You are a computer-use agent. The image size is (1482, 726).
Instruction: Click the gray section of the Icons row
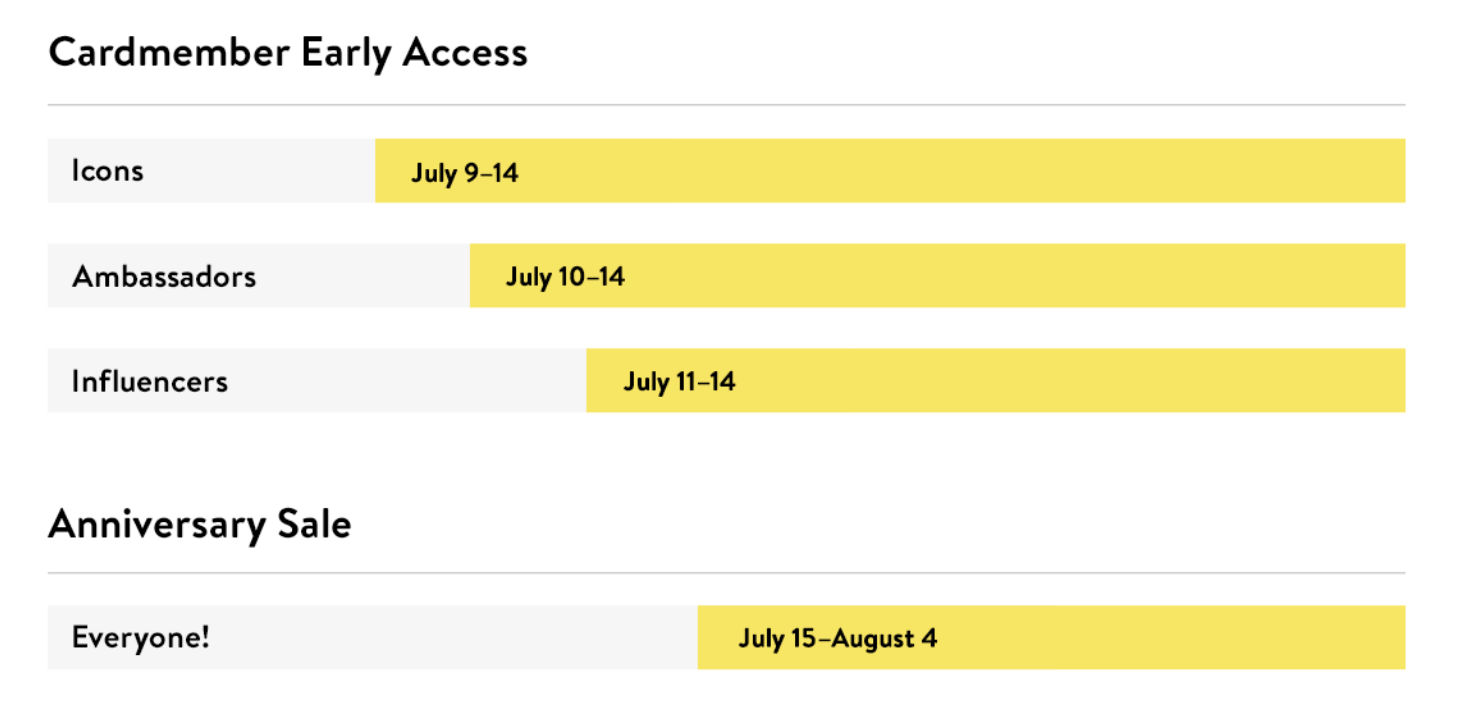tap(211, 171)
